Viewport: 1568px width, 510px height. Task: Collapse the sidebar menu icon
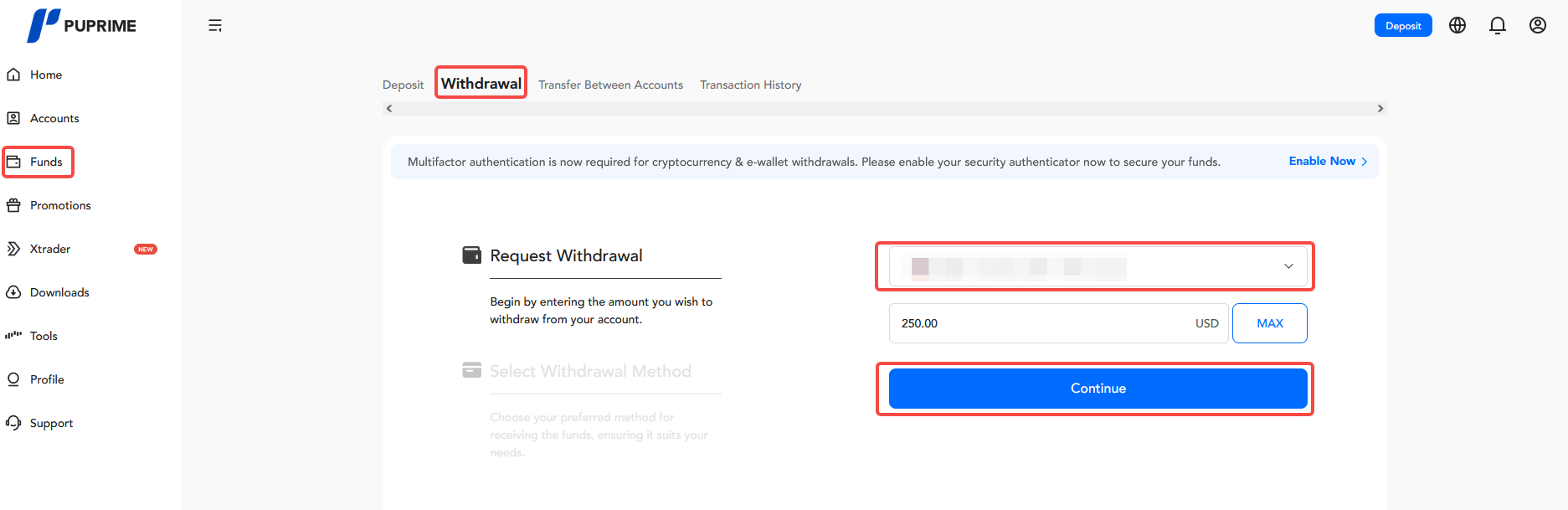coord(215,25)
